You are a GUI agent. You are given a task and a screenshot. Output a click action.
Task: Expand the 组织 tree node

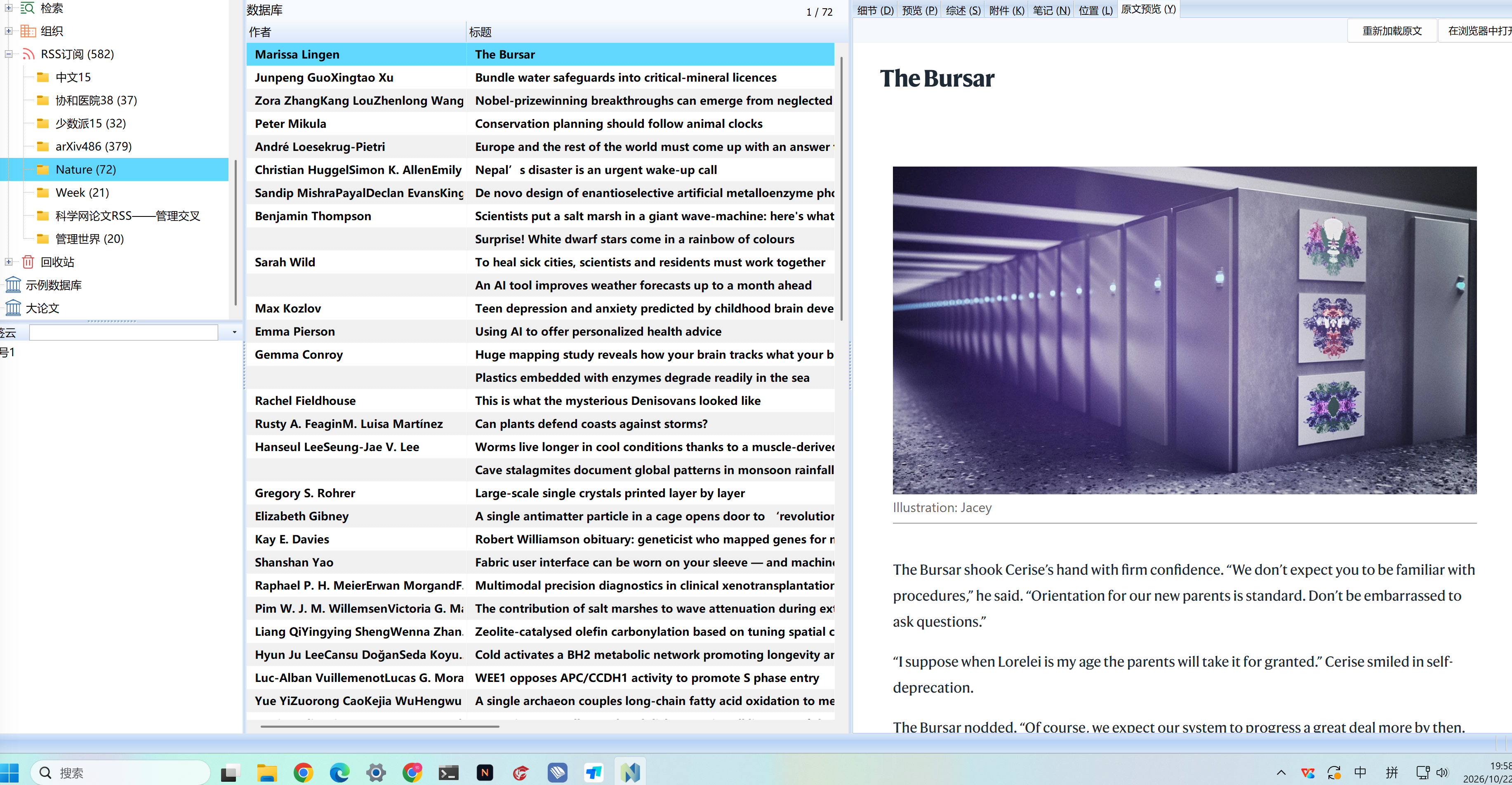pos(9,31)
